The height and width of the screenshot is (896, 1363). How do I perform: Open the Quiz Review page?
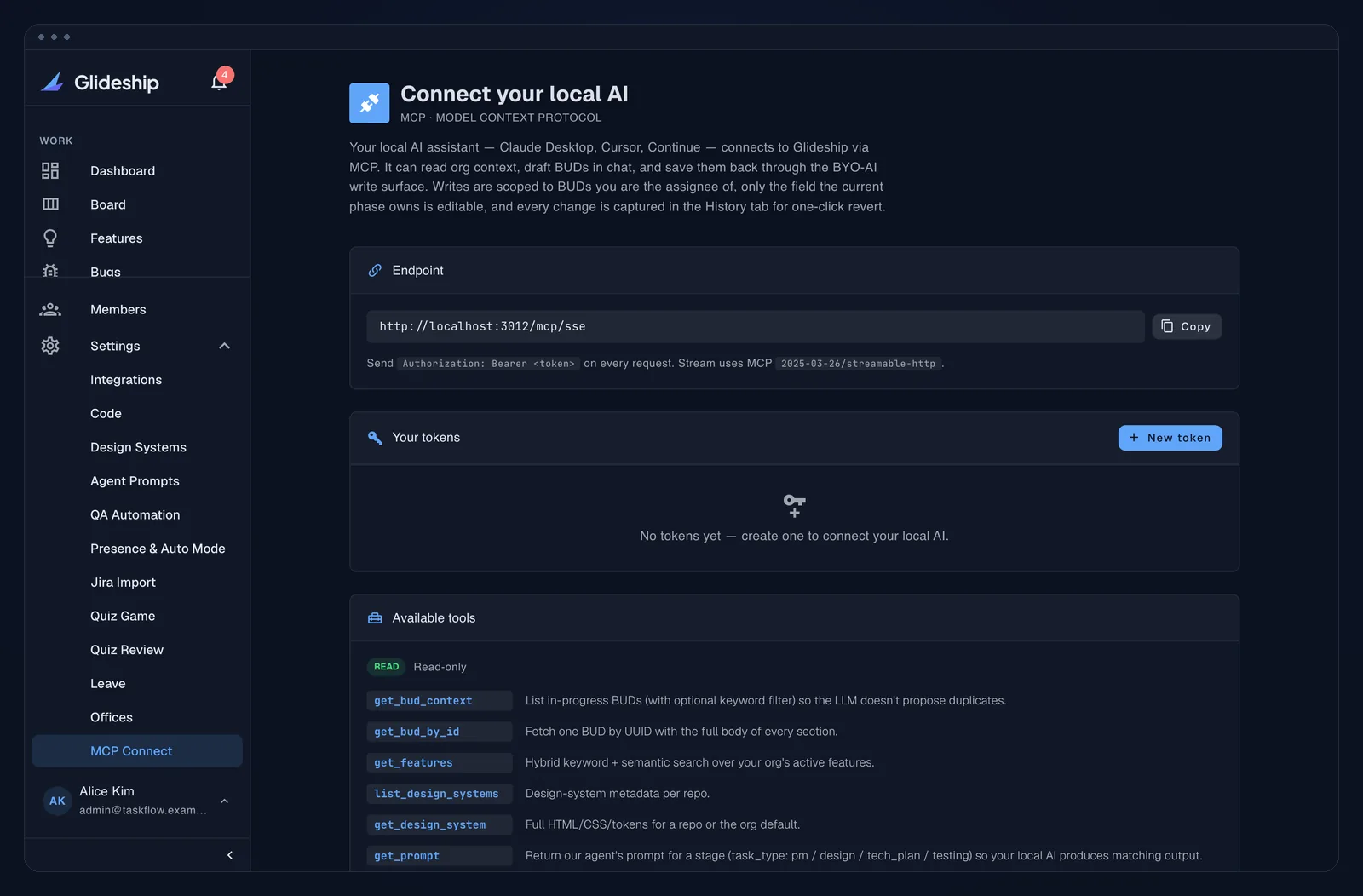[127, 650]
